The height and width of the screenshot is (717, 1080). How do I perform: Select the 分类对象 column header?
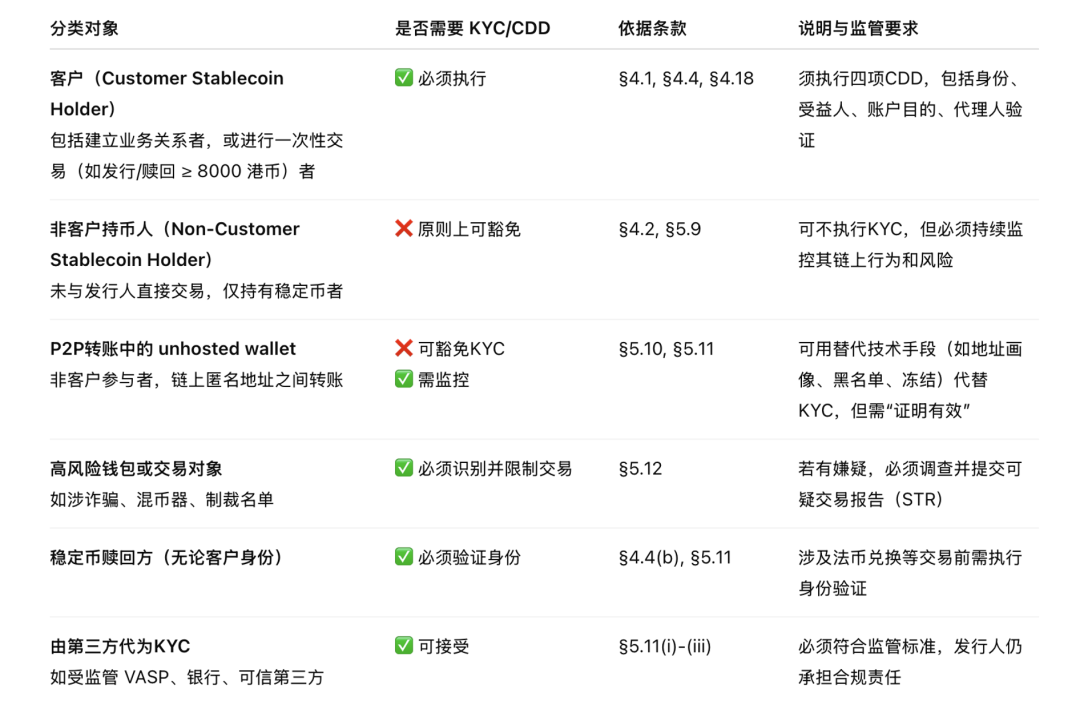point(84,28)
